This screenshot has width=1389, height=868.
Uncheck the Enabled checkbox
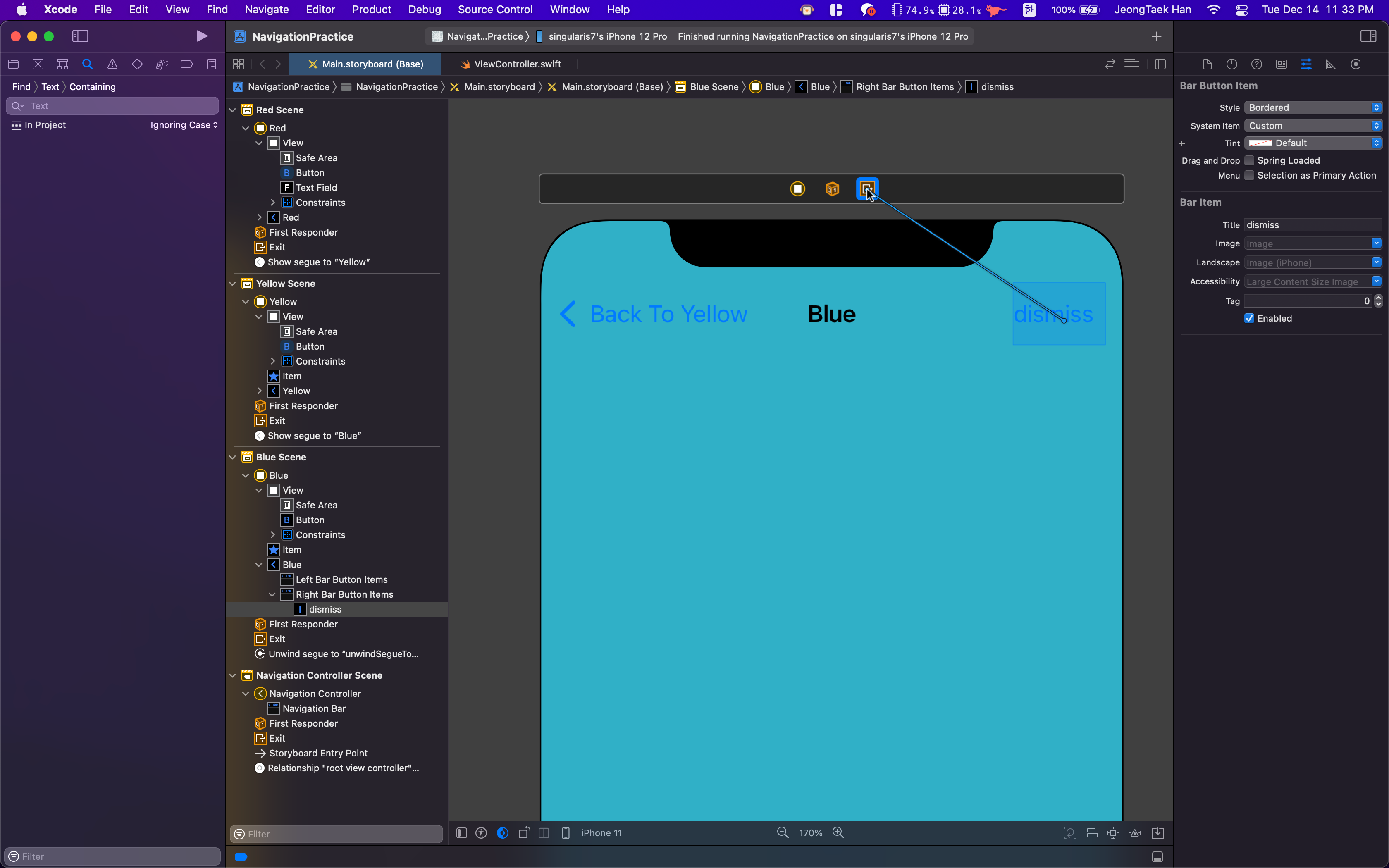[x=1249, y=319]
